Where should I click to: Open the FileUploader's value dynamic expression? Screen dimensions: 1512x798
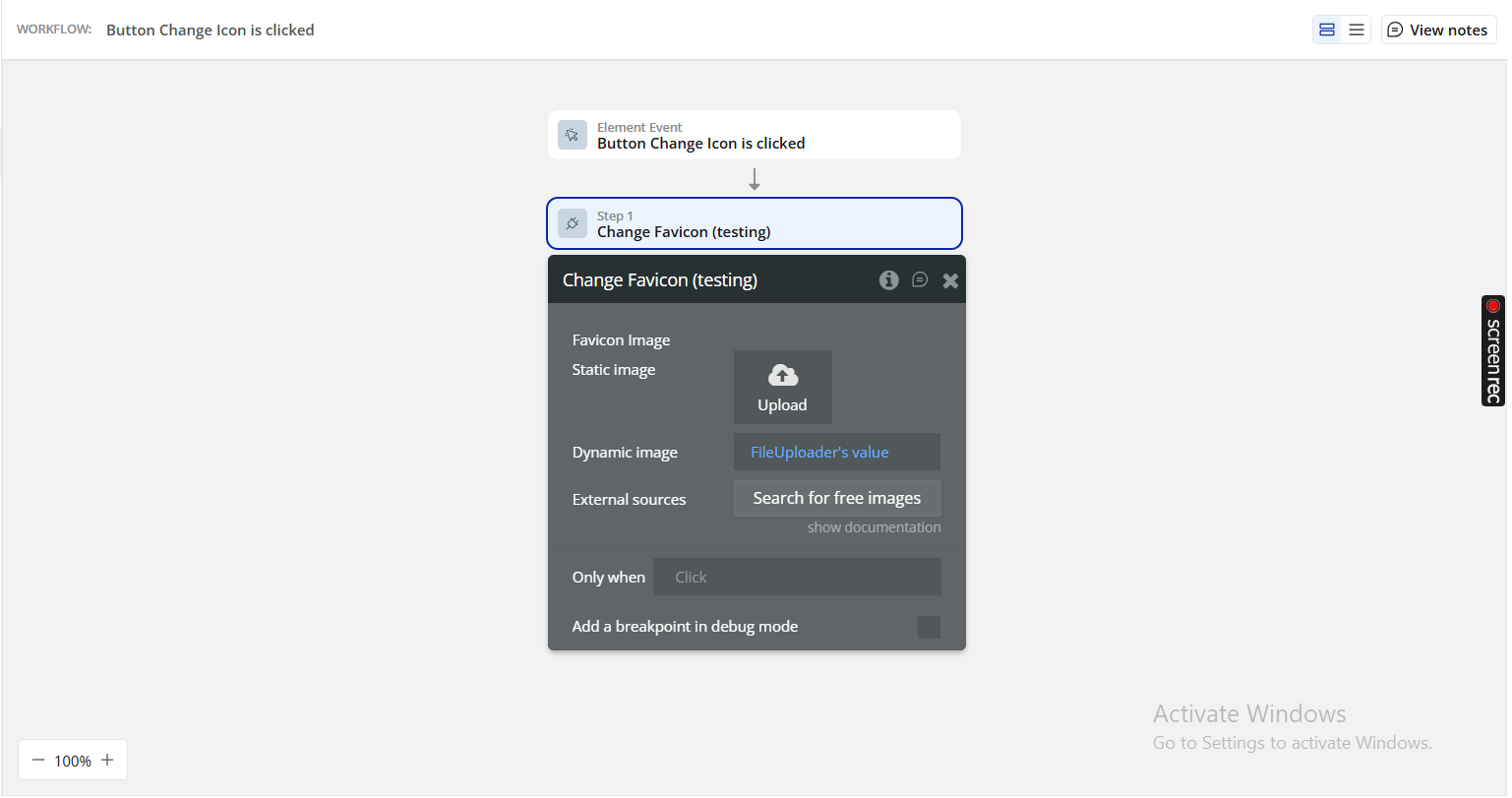click(x=819, y=453)
